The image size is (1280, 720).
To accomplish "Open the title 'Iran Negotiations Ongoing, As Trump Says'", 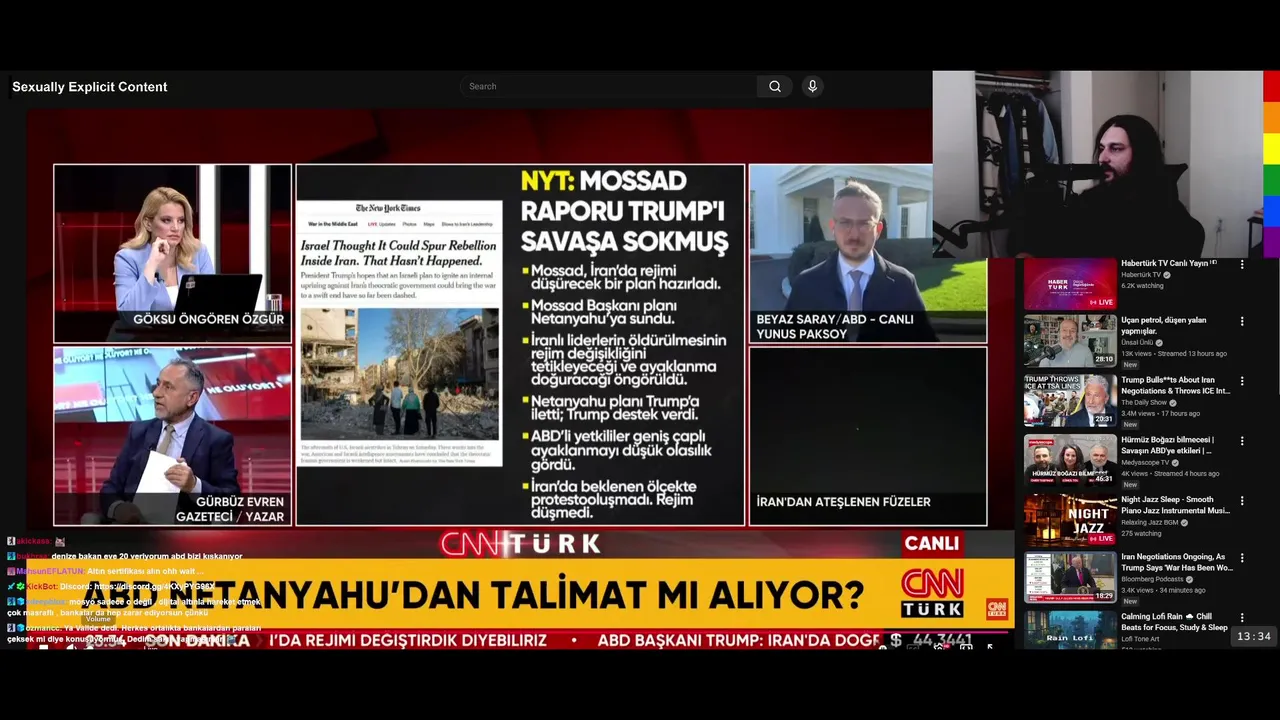I will pos(1177,562).
